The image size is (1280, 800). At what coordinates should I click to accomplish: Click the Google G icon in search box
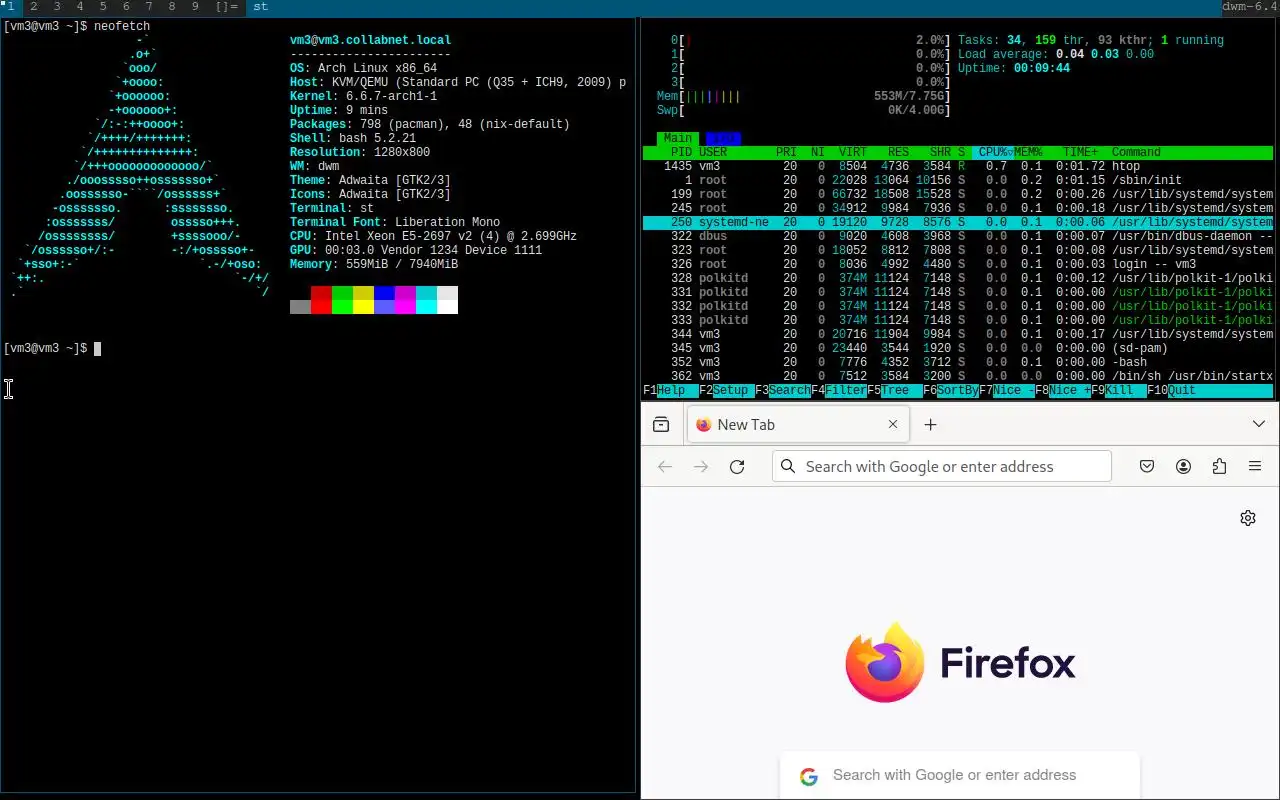click(808, 776)
